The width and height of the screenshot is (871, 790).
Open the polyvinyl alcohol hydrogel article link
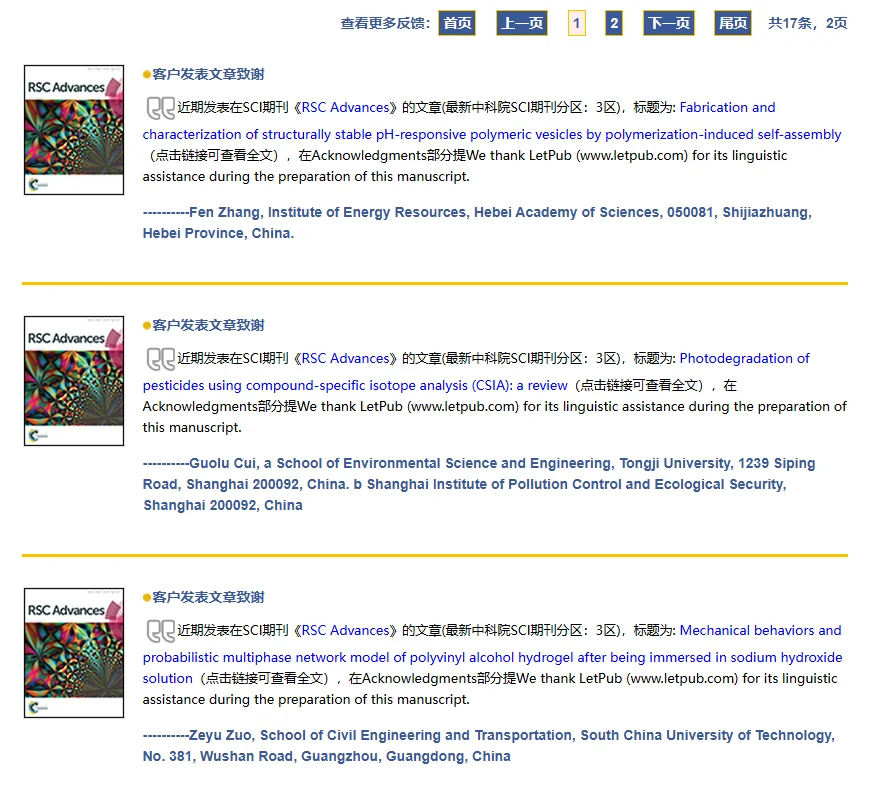pos(492,657)
